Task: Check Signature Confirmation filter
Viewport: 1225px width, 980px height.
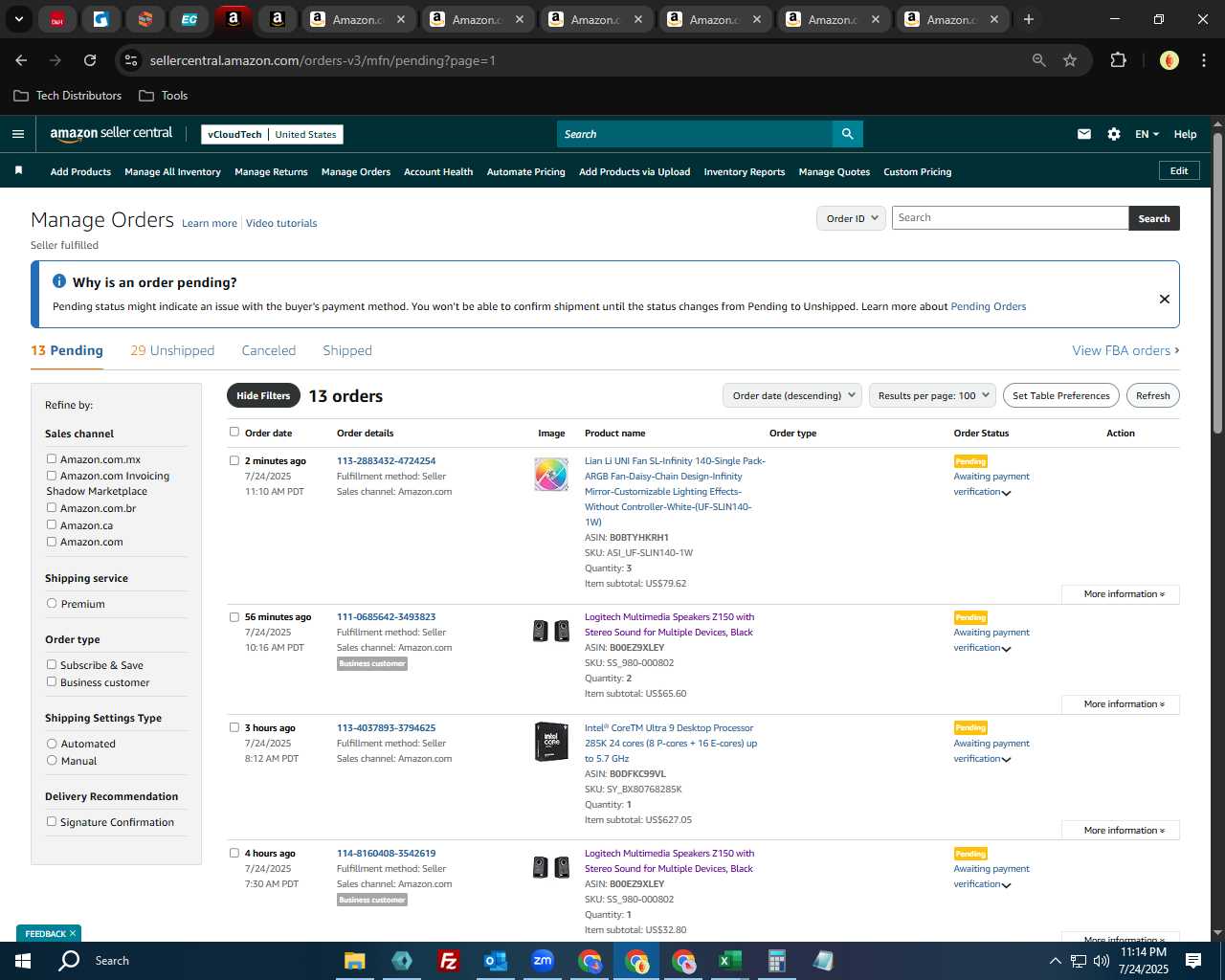Action: pyautogui.click(x=52, y=821)
